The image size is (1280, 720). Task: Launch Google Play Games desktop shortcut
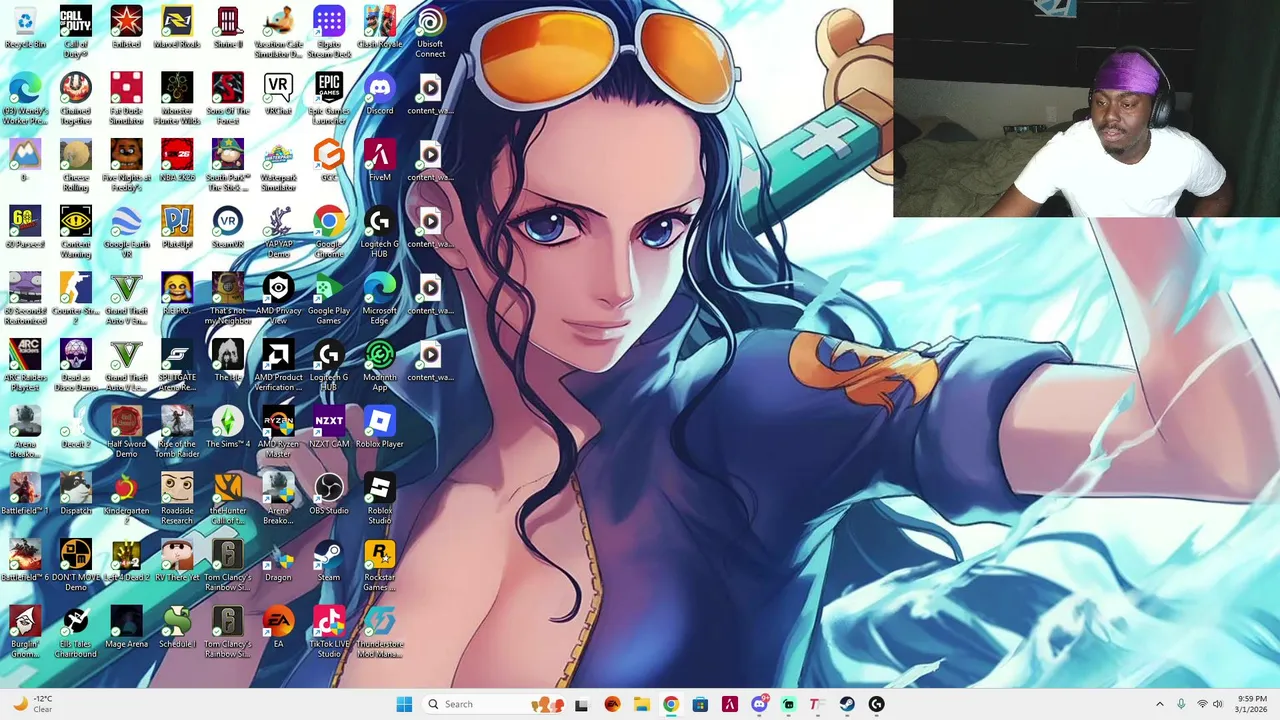tap(329, 299)
